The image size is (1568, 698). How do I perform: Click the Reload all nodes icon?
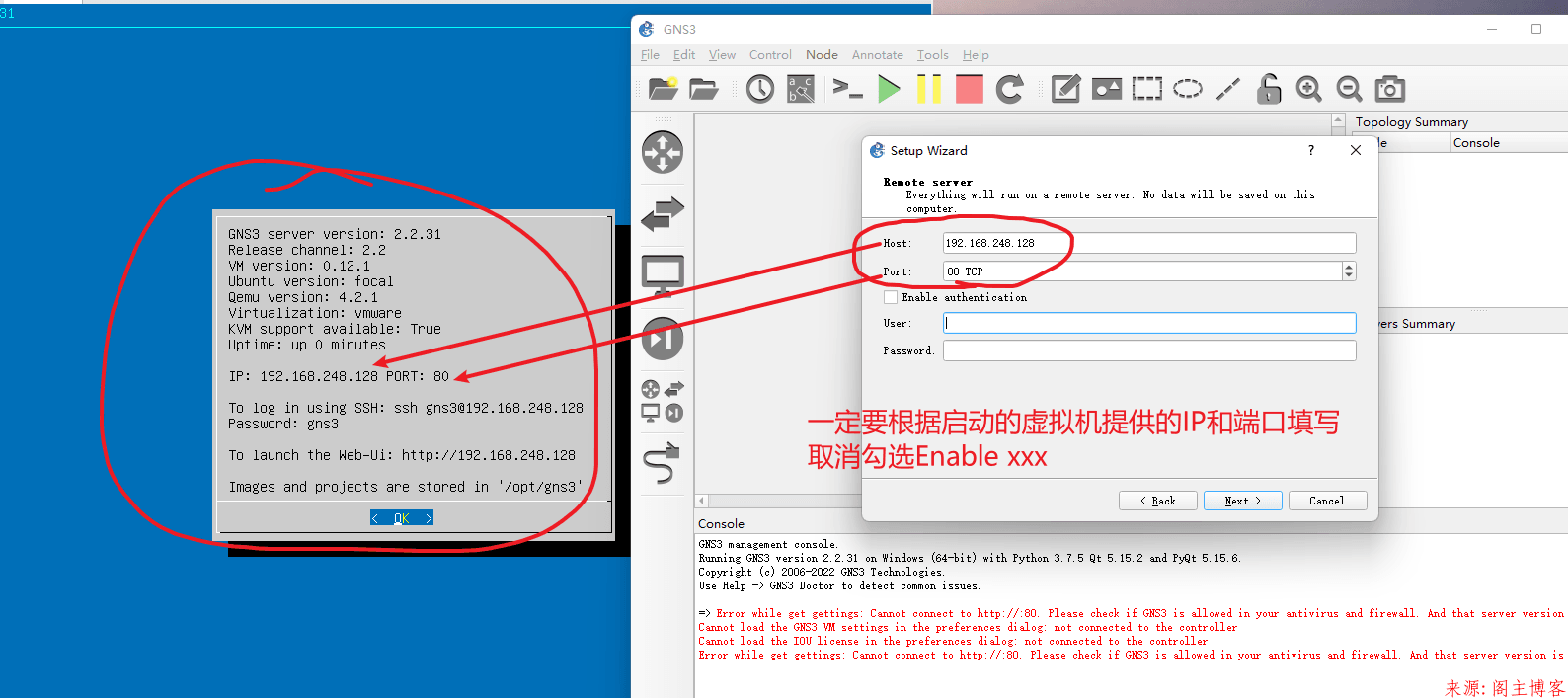(1010, 89)
